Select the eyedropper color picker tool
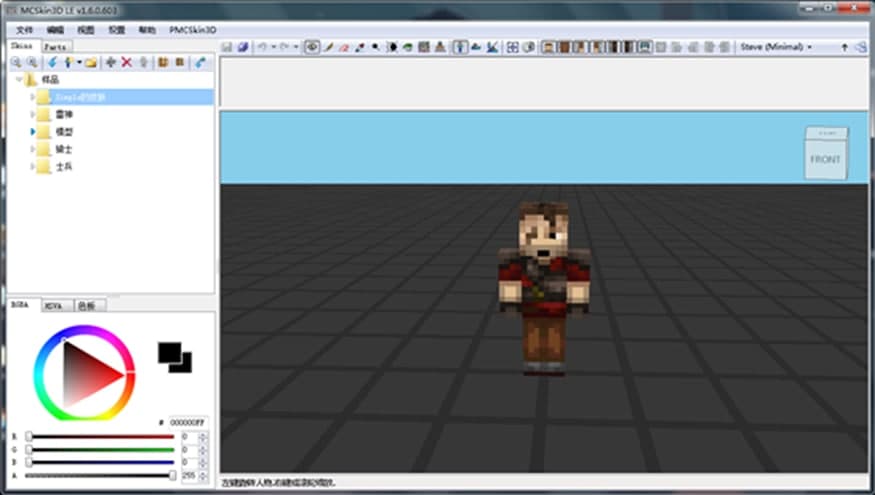 (360, 47)
